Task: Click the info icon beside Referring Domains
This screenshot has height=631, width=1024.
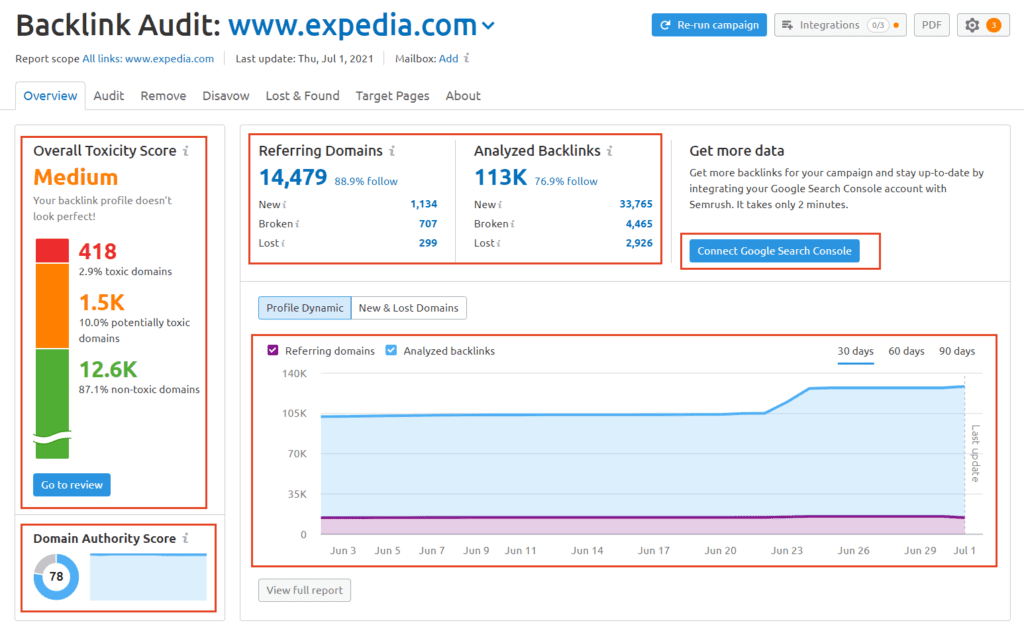Action: tap(392, 151)
